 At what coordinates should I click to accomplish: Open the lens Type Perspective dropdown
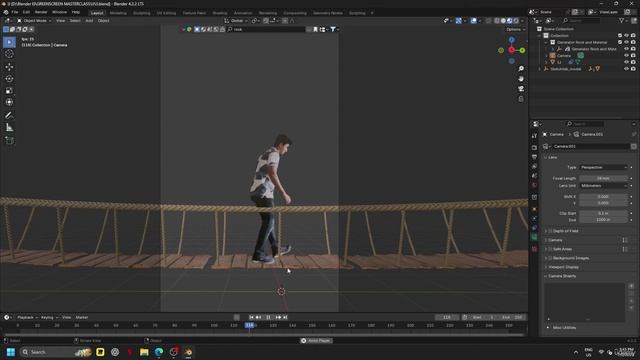click(x=604, y=167)
